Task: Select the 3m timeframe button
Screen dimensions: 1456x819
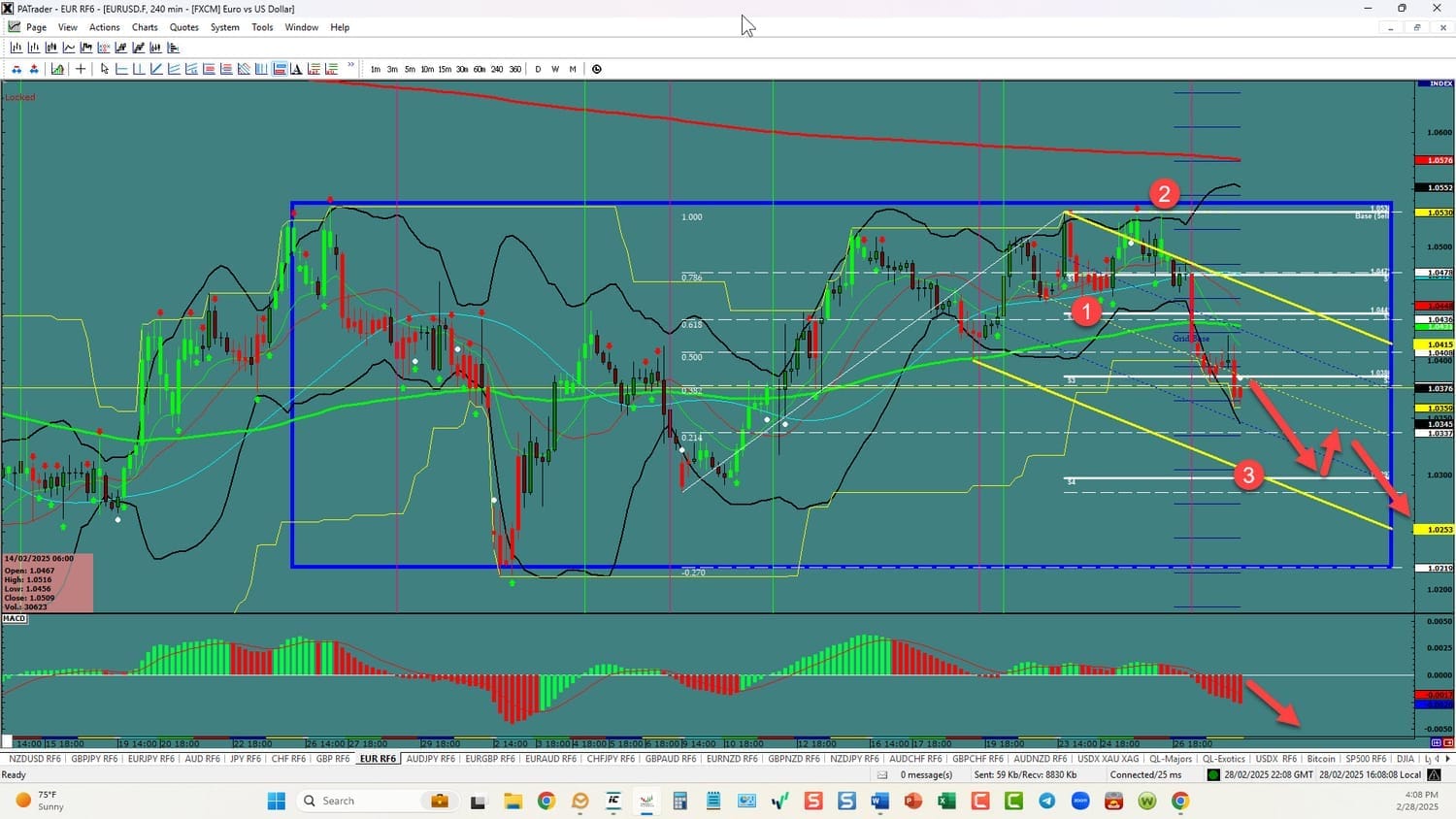Action: [x=392, y=69]
